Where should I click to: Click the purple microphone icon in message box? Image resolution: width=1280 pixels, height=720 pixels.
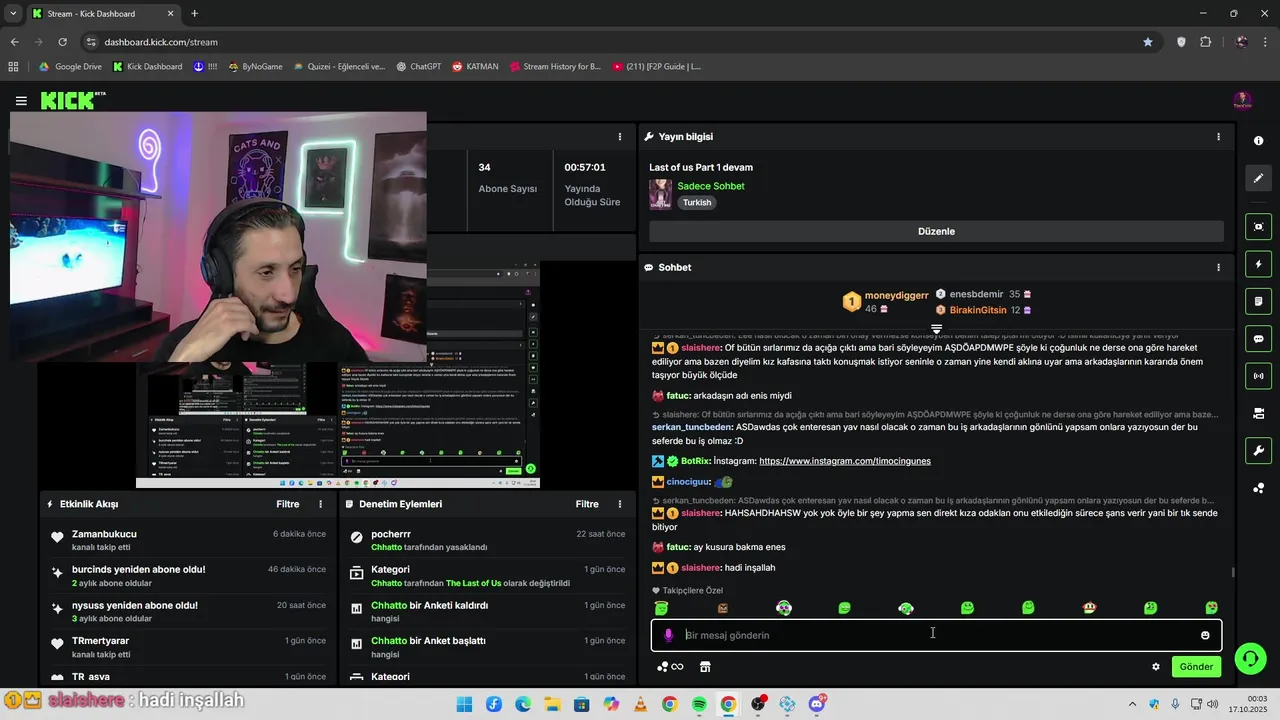tap(669, 635)
